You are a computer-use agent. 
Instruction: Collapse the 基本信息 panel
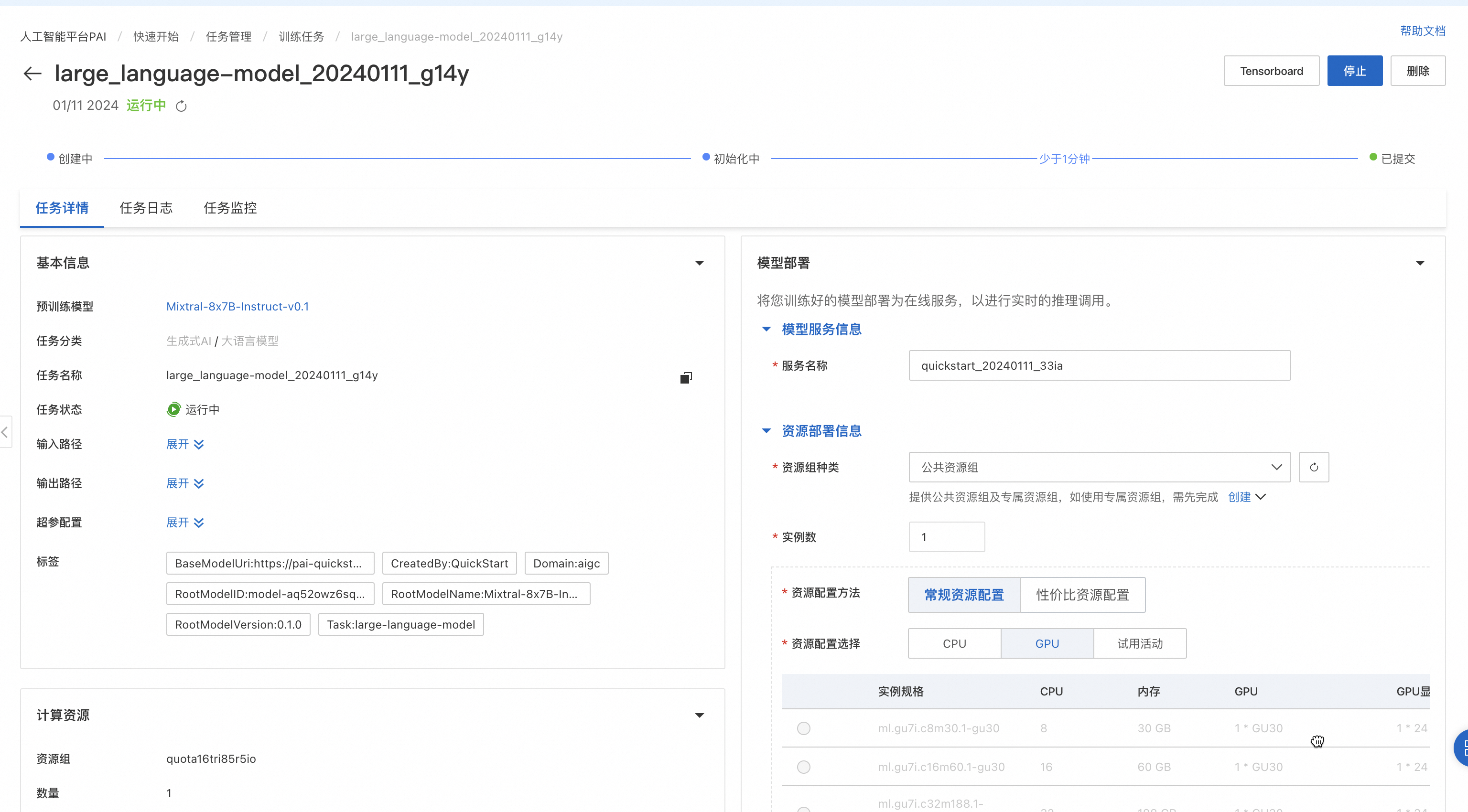[699, 263]
